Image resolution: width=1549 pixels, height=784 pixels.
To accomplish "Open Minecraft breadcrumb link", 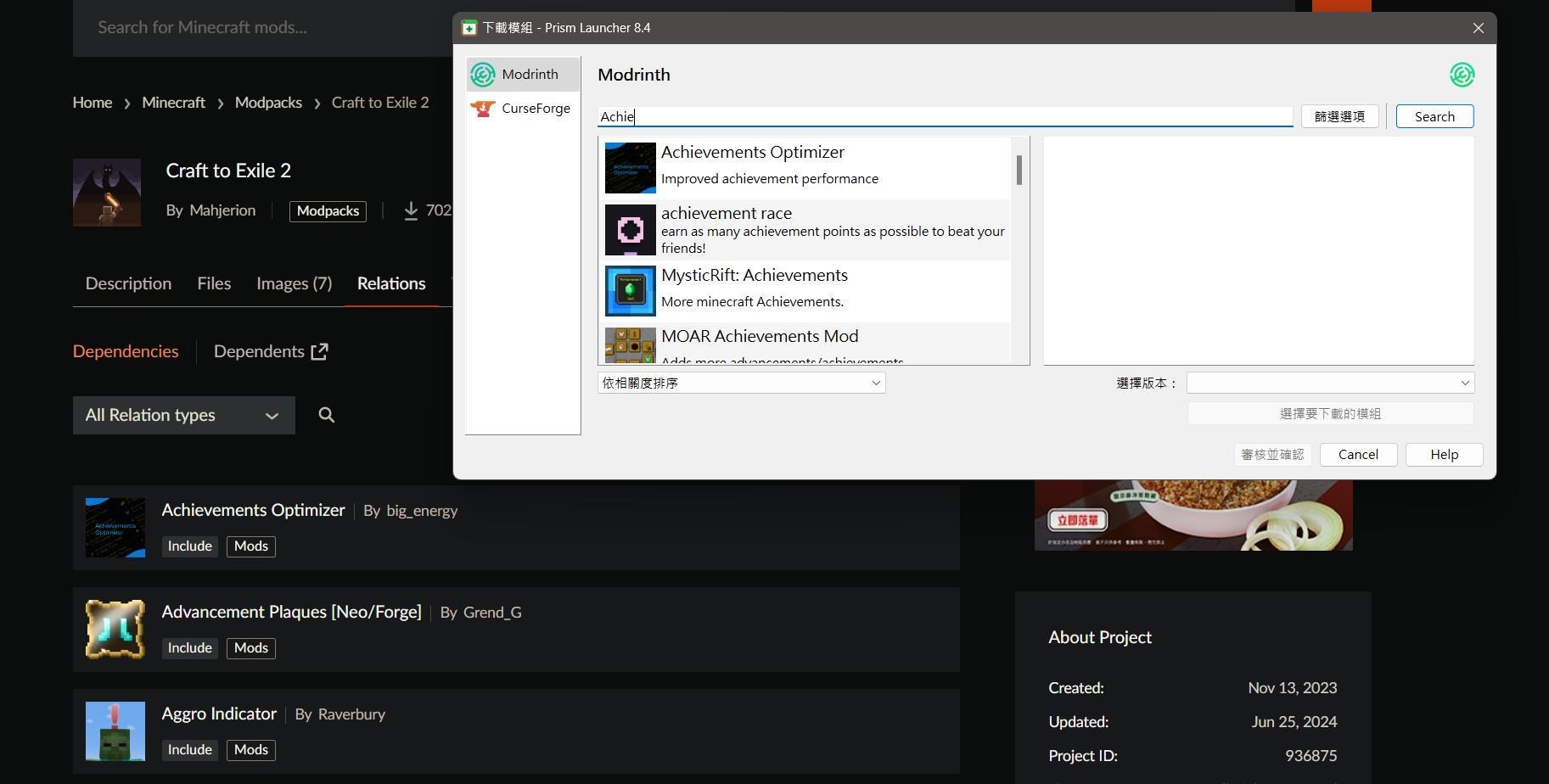I will point(173,103).
